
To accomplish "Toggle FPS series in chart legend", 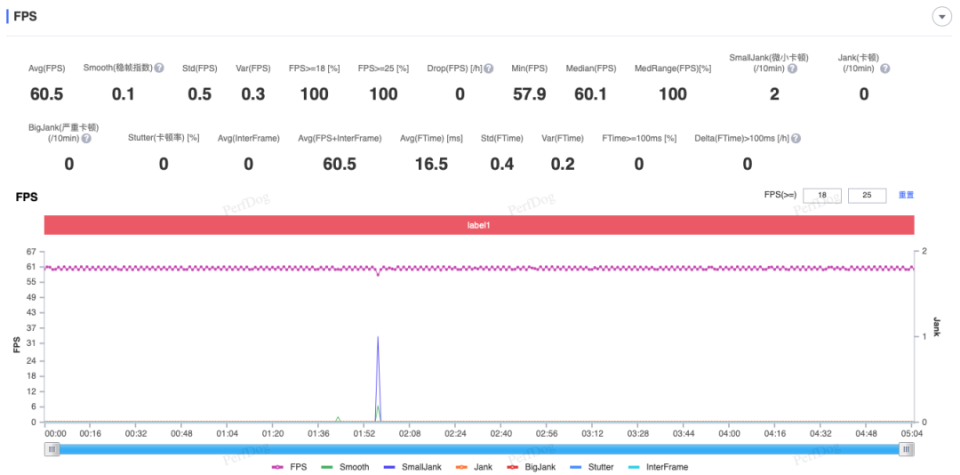I will [289, 467].
